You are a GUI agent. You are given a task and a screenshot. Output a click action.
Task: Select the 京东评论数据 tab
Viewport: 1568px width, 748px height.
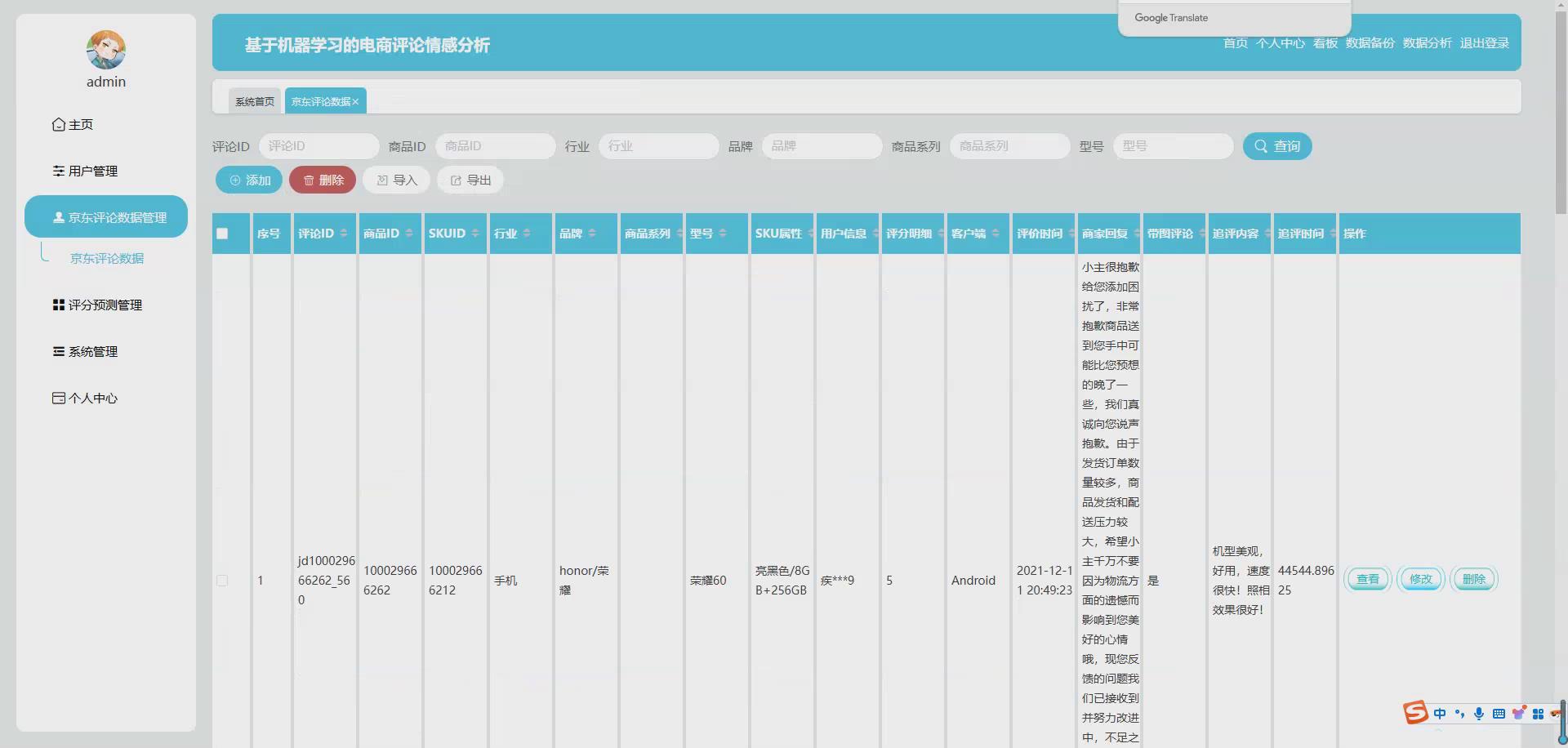tap(321, 101)
